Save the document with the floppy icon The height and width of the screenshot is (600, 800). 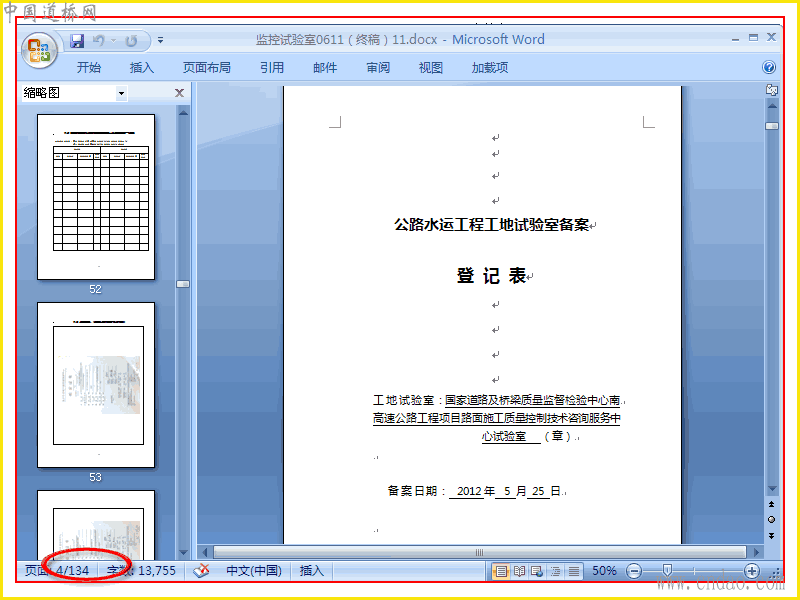(x=77, y=41)
